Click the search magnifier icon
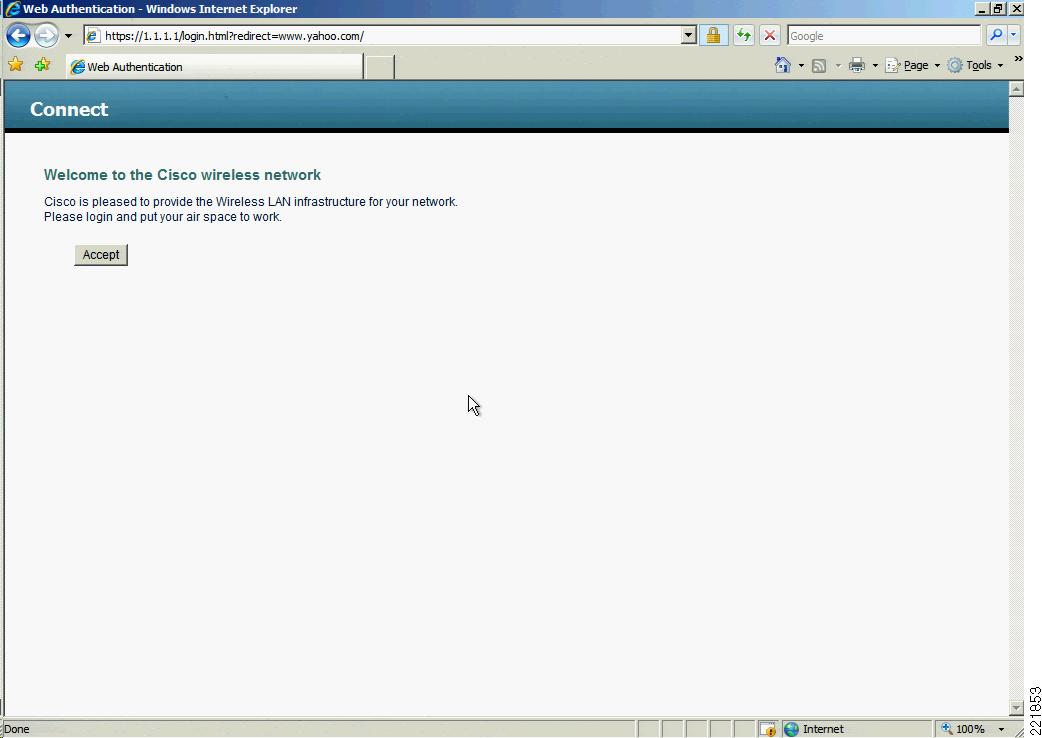The height and width of the screenshot is (738, 1042). pyautogui.click(x=995, y=35)
